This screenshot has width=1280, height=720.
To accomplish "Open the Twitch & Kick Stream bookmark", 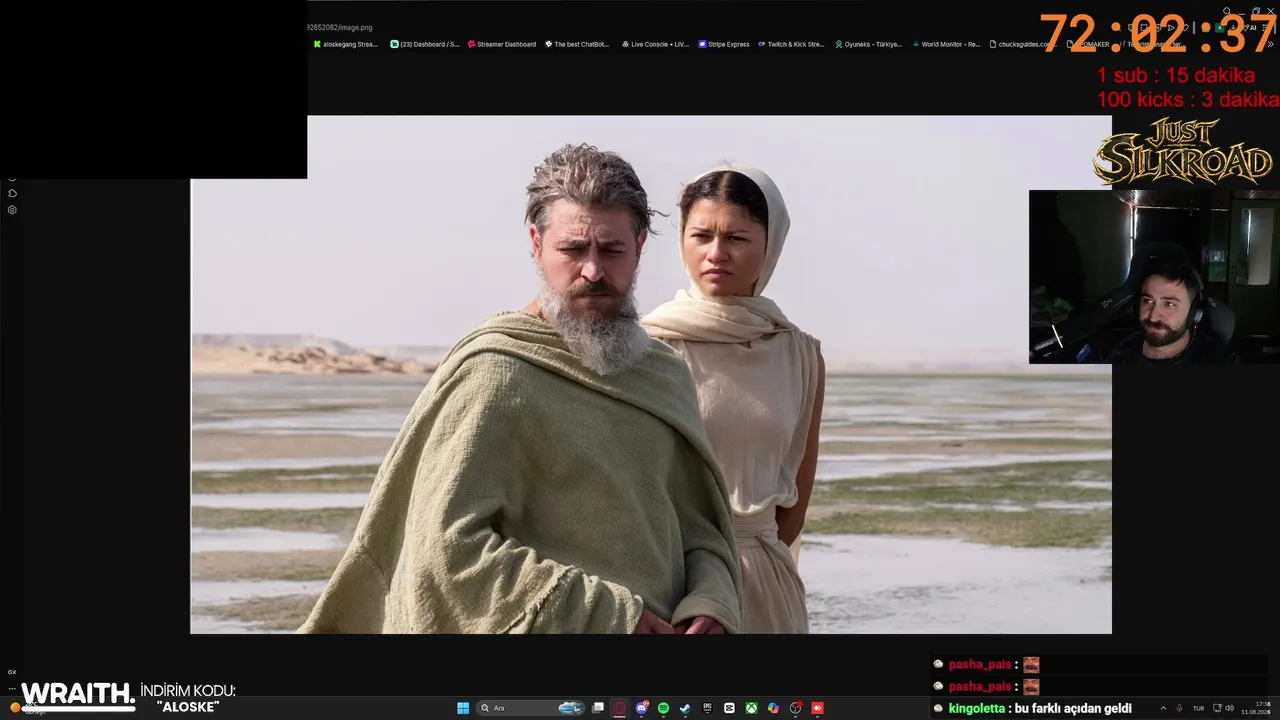I will coord(791,44).
